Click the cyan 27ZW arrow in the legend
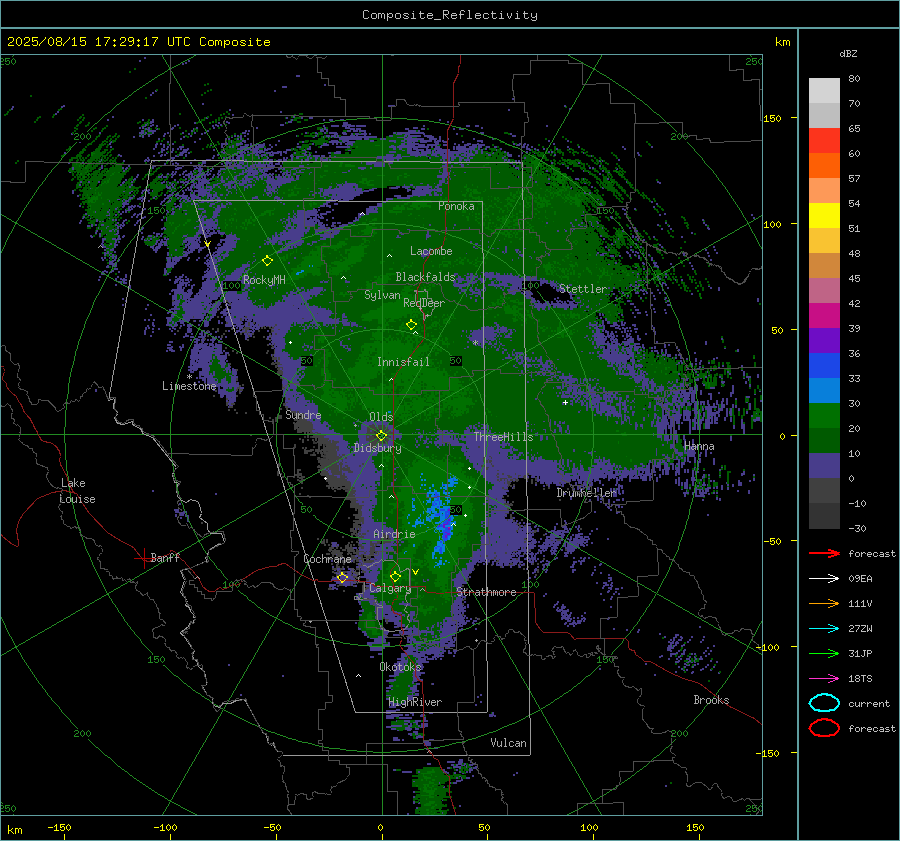 [824, 628]
